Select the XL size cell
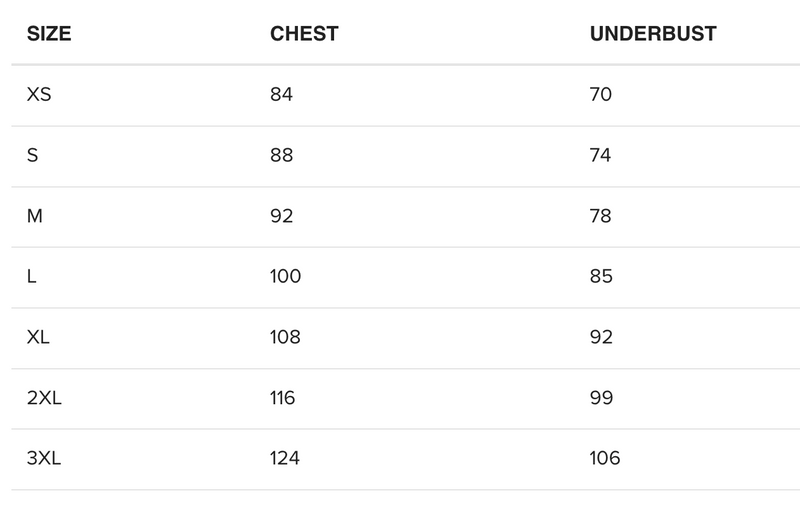The width and height of the screenshot is (800, 512). [x=39, y=337]
